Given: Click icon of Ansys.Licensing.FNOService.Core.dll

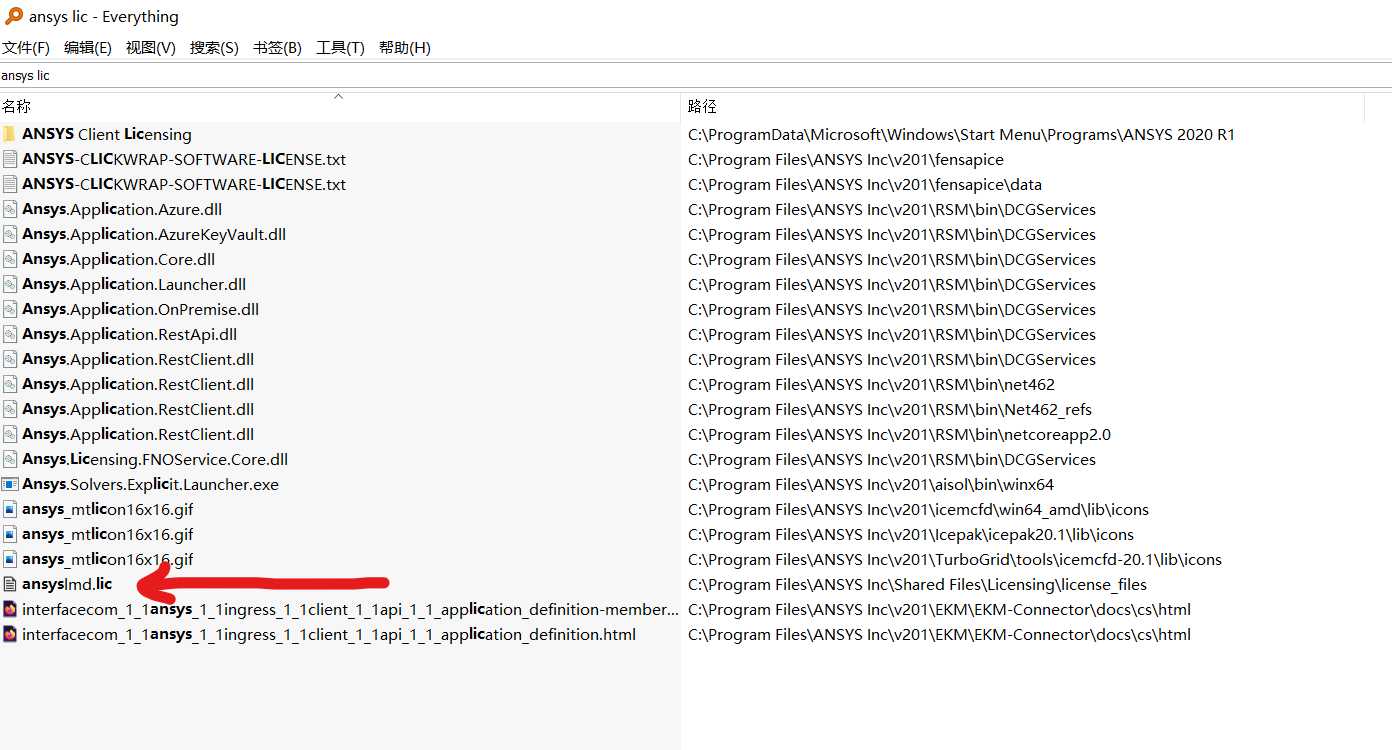Looking at the screenshot, I should 10,459.
